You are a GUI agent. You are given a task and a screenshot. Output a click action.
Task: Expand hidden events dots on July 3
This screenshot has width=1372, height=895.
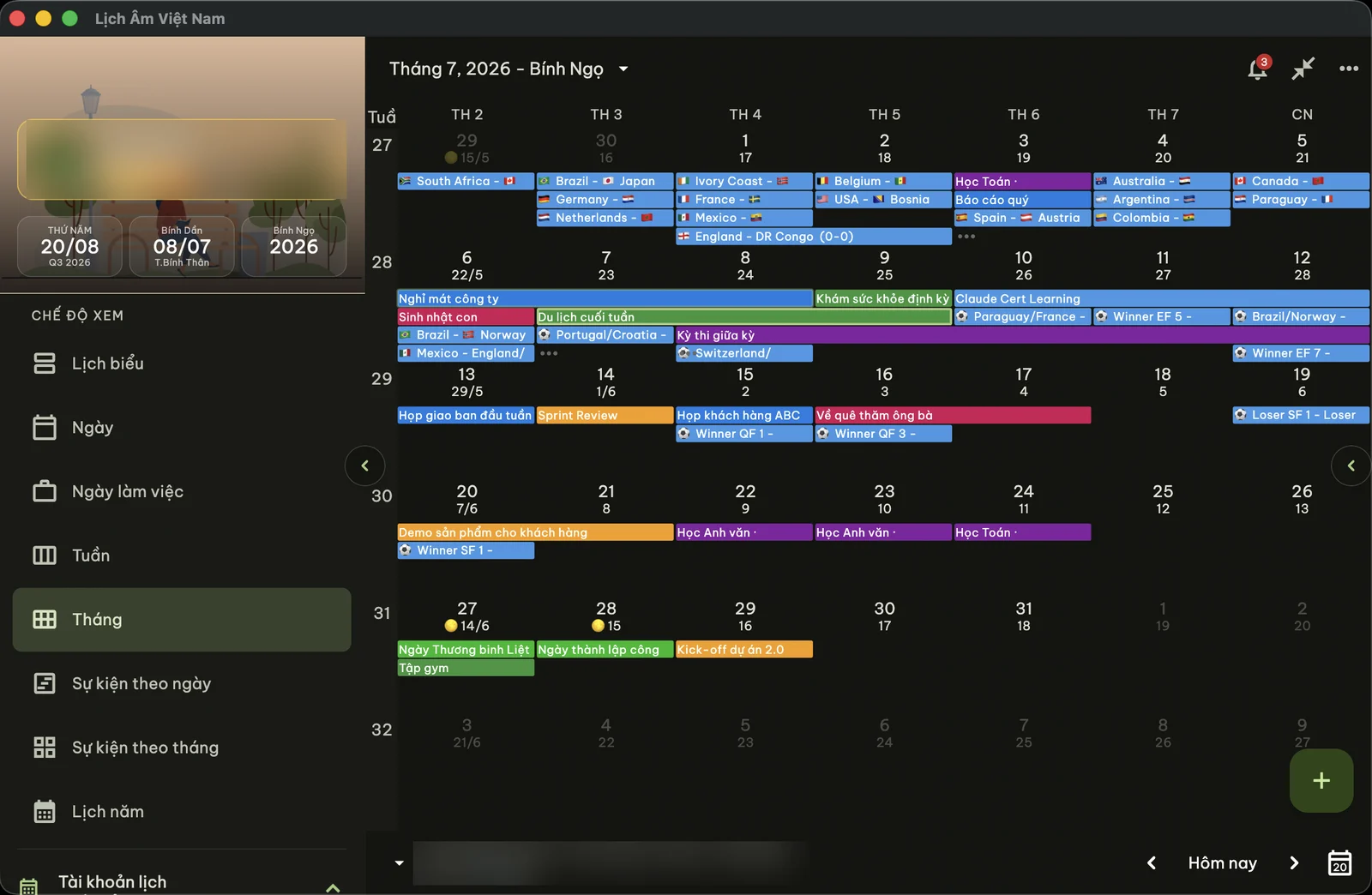(966, 237)
